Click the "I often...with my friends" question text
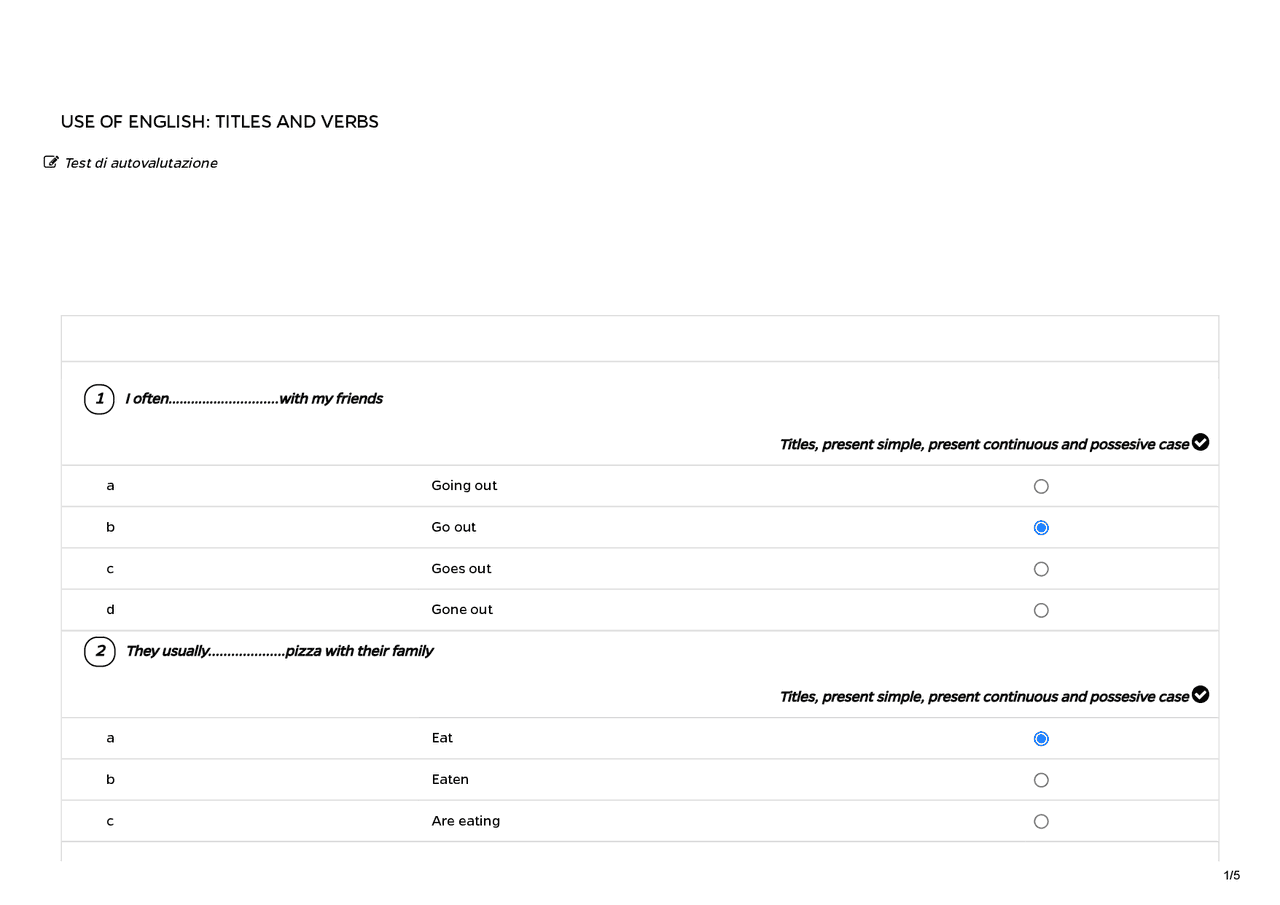The height and width of the screenshot is (905, 1280). click(254, 399)
